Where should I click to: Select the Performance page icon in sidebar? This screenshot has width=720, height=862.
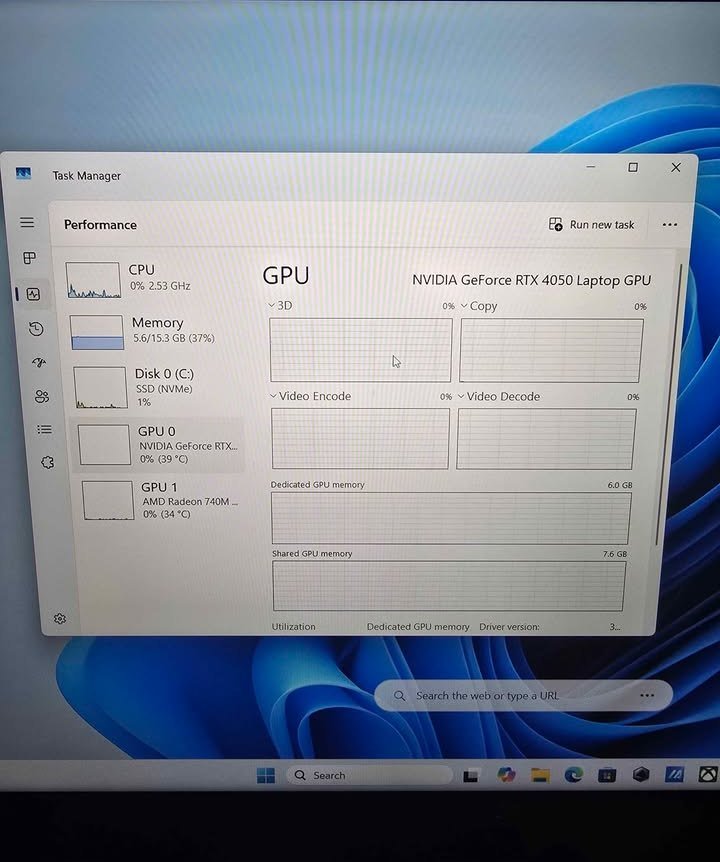tap(34, 294)
